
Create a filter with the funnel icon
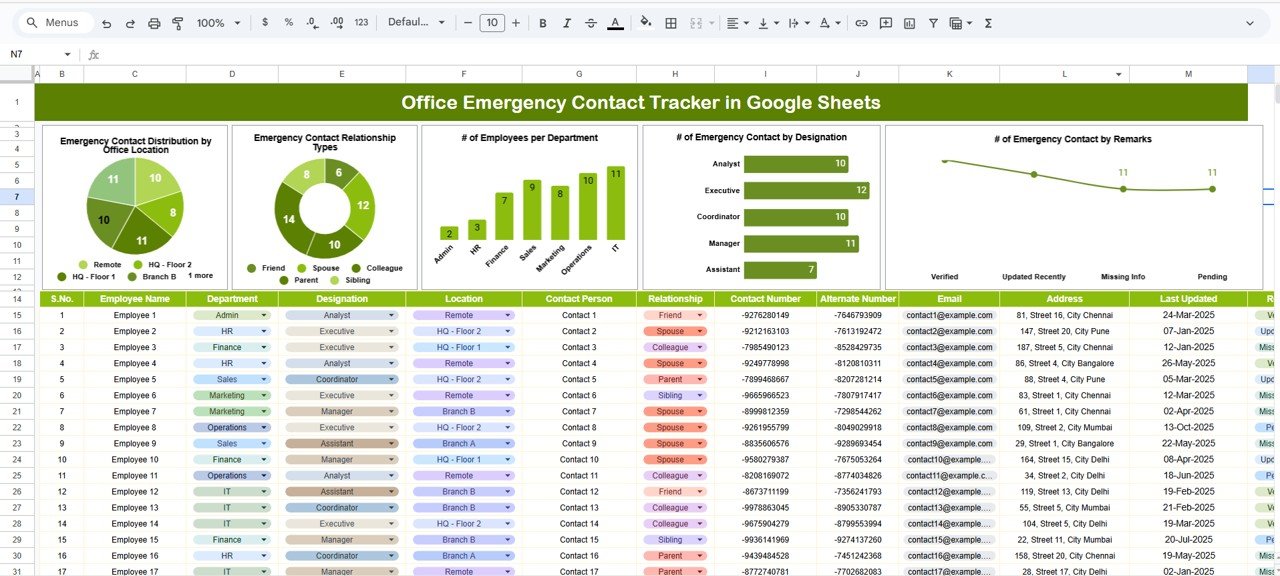click(934, 22)
